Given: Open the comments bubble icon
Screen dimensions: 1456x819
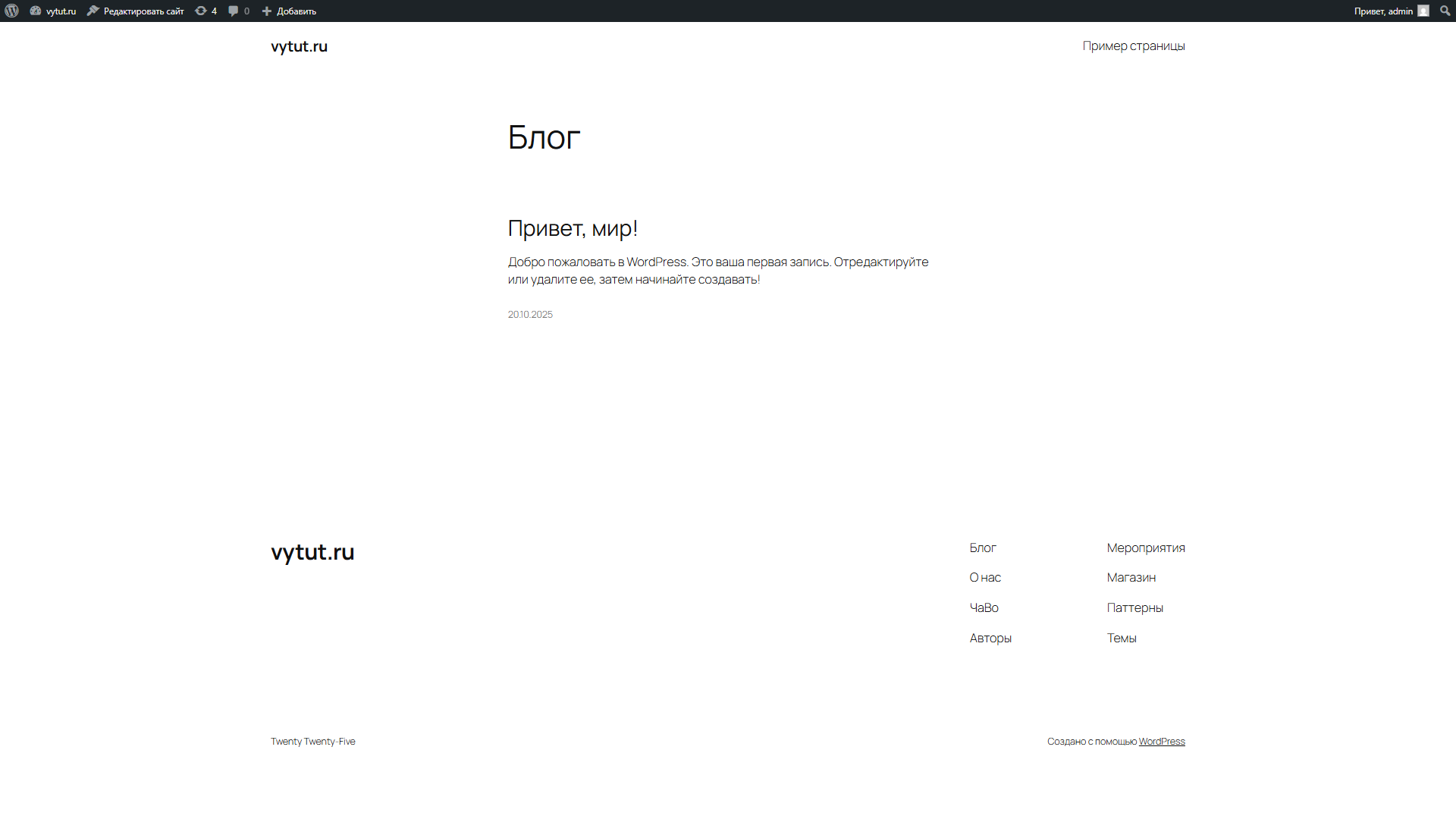Looking at the screenshot, I should 234,11.
